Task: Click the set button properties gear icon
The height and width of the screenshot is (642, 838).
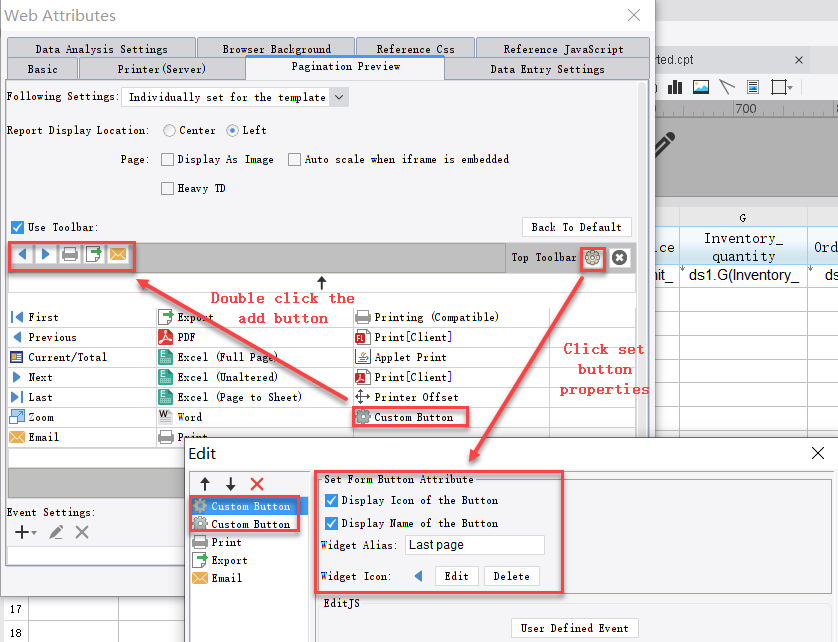Action: point(593,257)
